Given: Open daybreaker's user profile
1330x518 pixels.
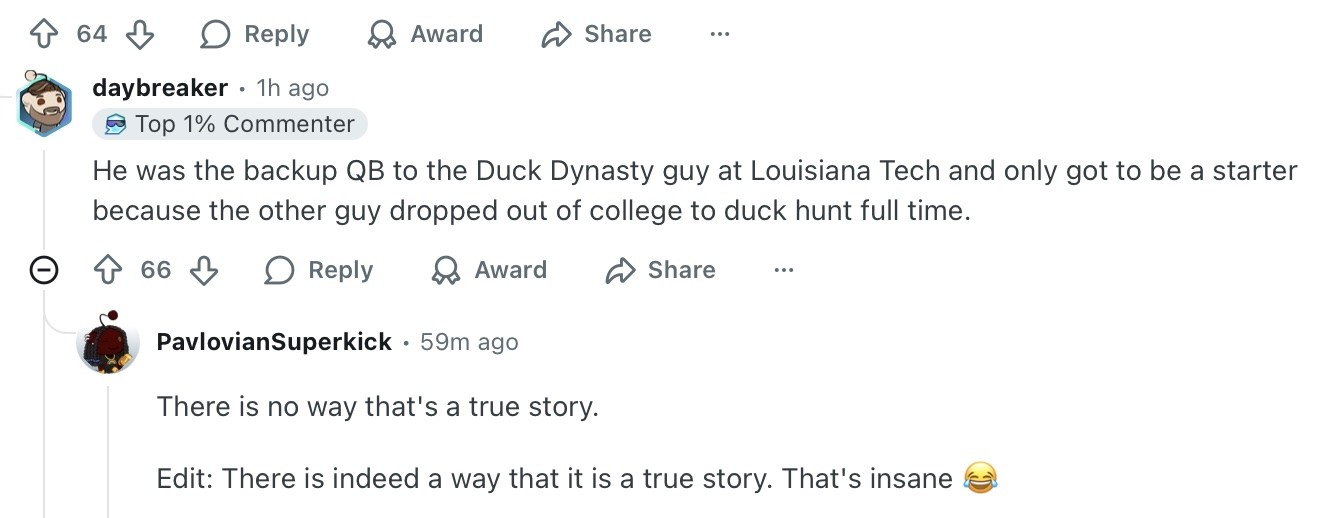Looking at the screenshot, I should [160, 88].
